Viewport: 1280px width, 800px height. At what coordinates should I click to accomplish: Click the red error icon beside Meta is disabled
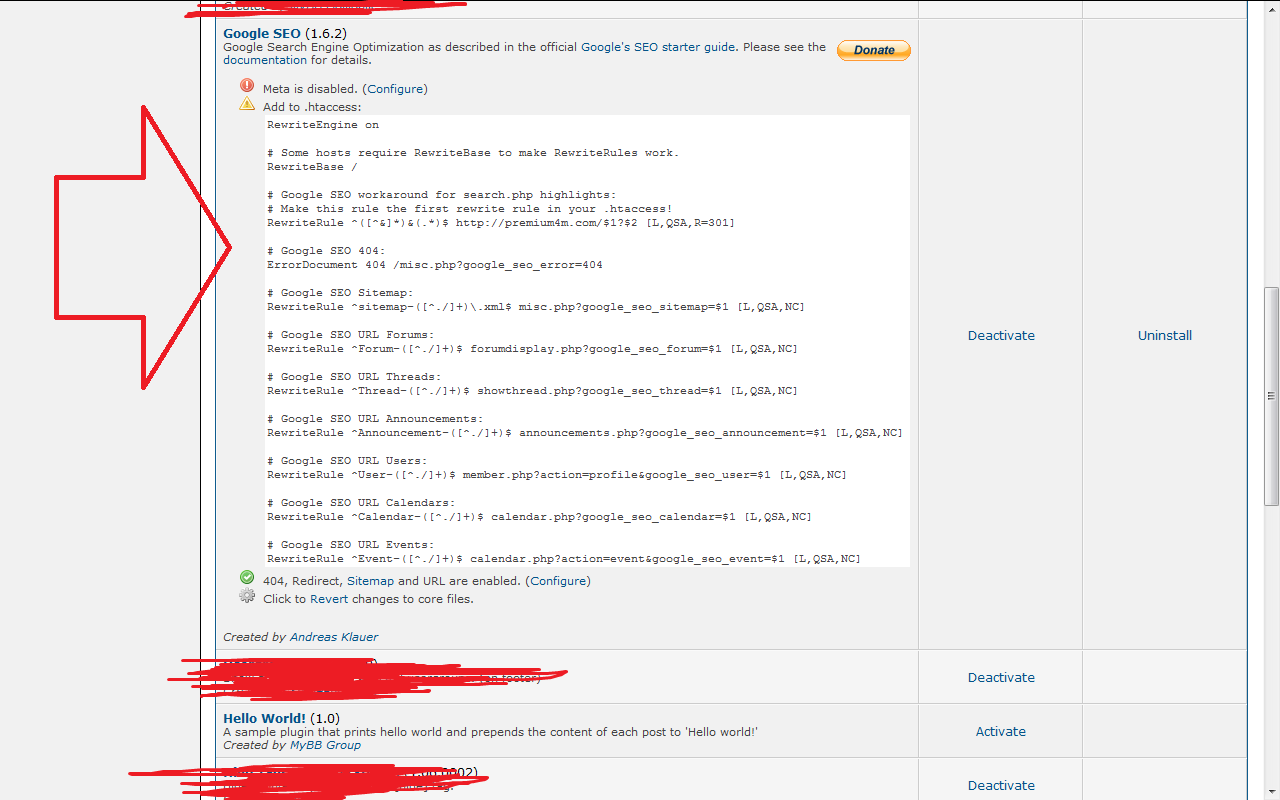(x=247, y=86)
